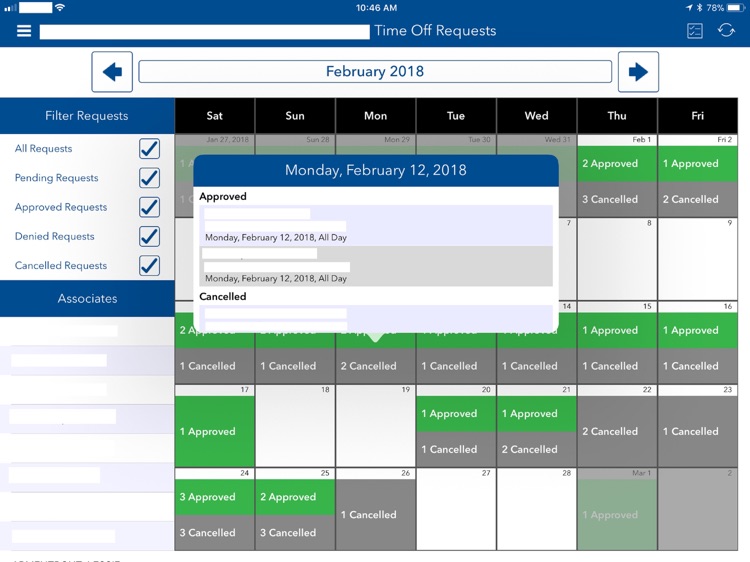This screenshot has height=562, width=750.
Task: Select second approved request in popup
Action: (376, 266)
